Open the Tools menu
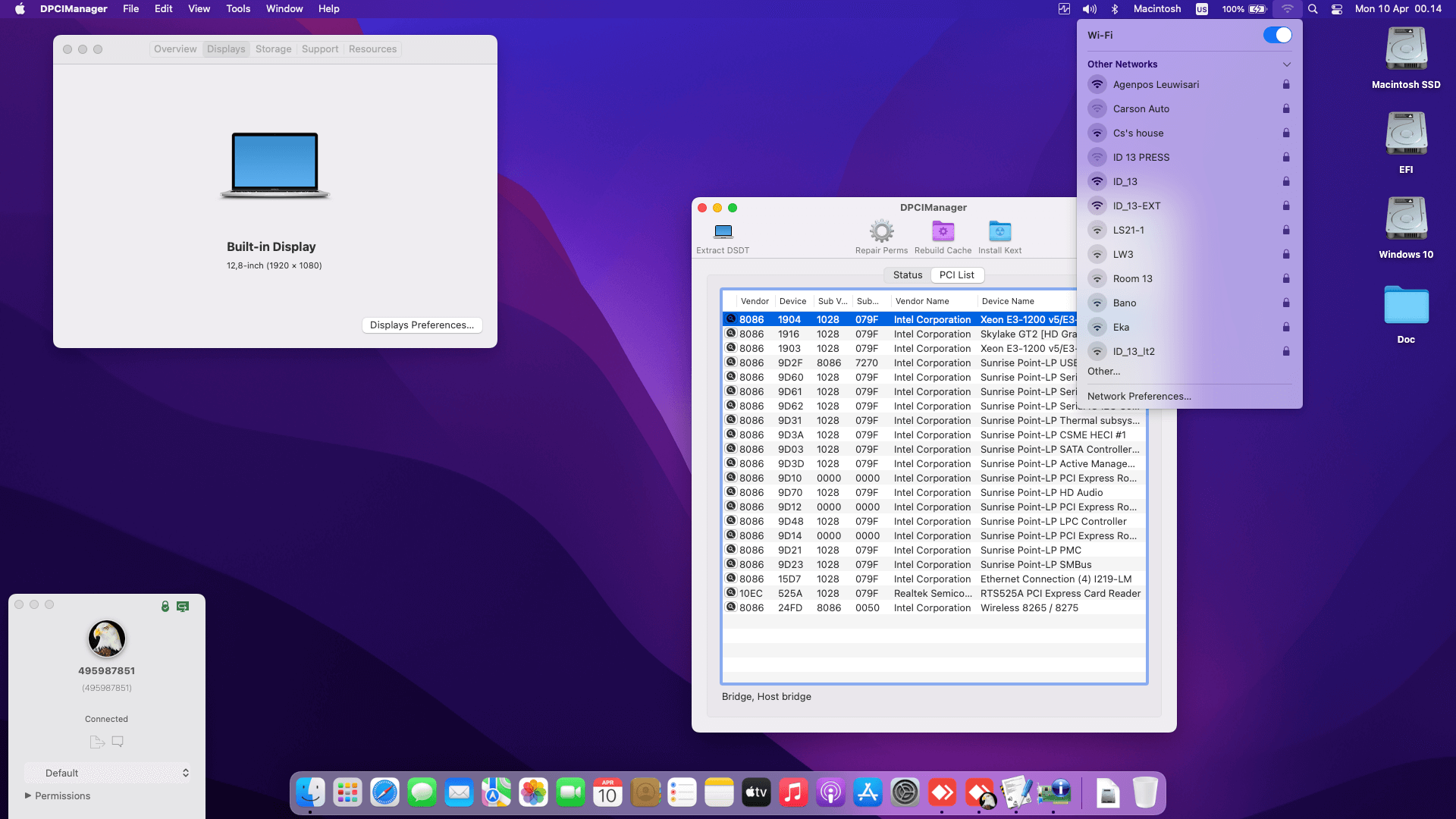This screenshot has width=1456, height=819. click(x=237, y=9)
